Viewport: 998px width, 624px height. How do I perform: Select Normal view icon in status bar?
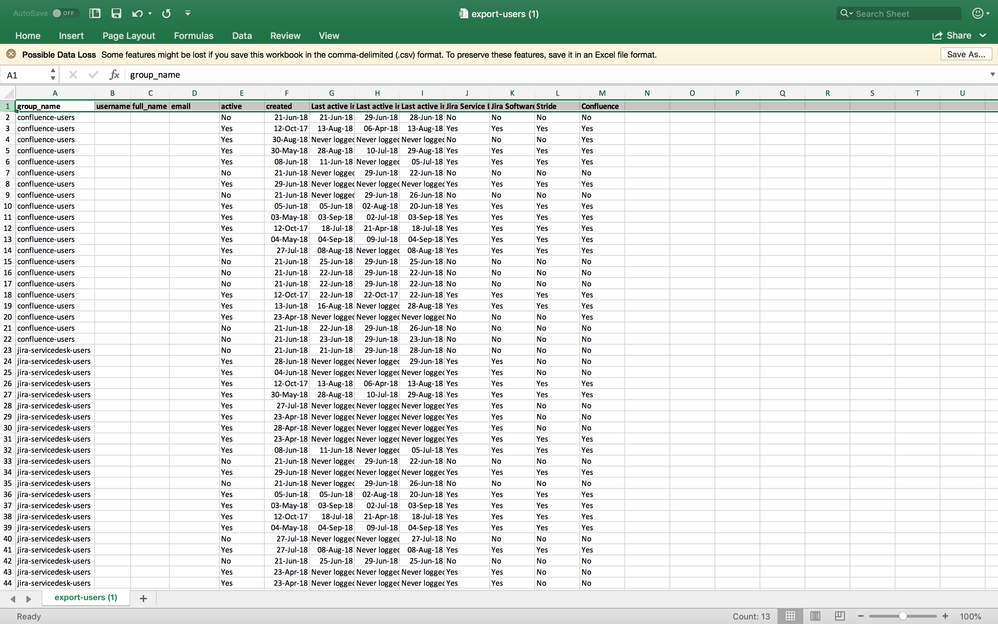point(790,616)
